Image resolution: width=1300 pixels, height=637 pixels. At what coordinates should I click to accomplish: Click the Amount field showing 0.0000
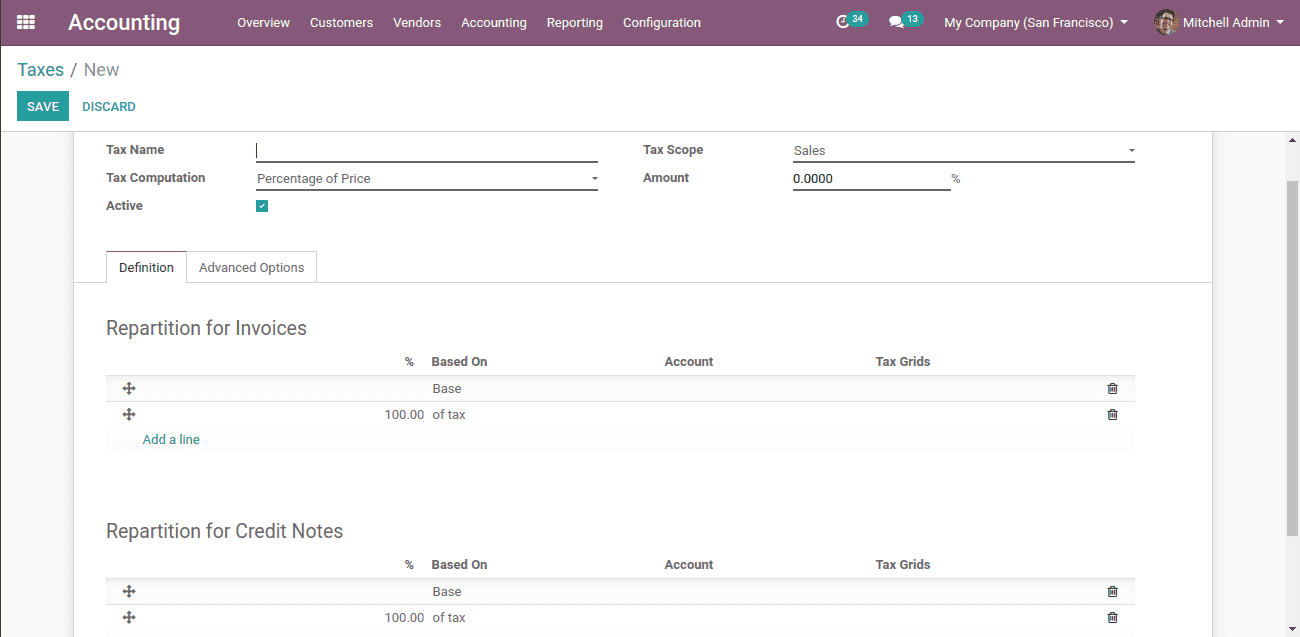(872, 179)
